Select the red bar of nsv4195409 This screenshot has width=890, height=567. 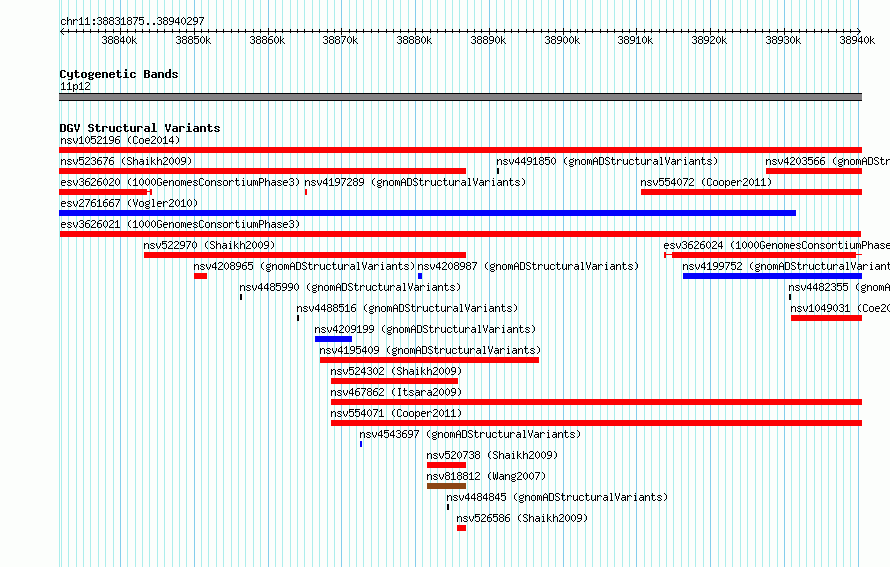(x=429, y=360)
